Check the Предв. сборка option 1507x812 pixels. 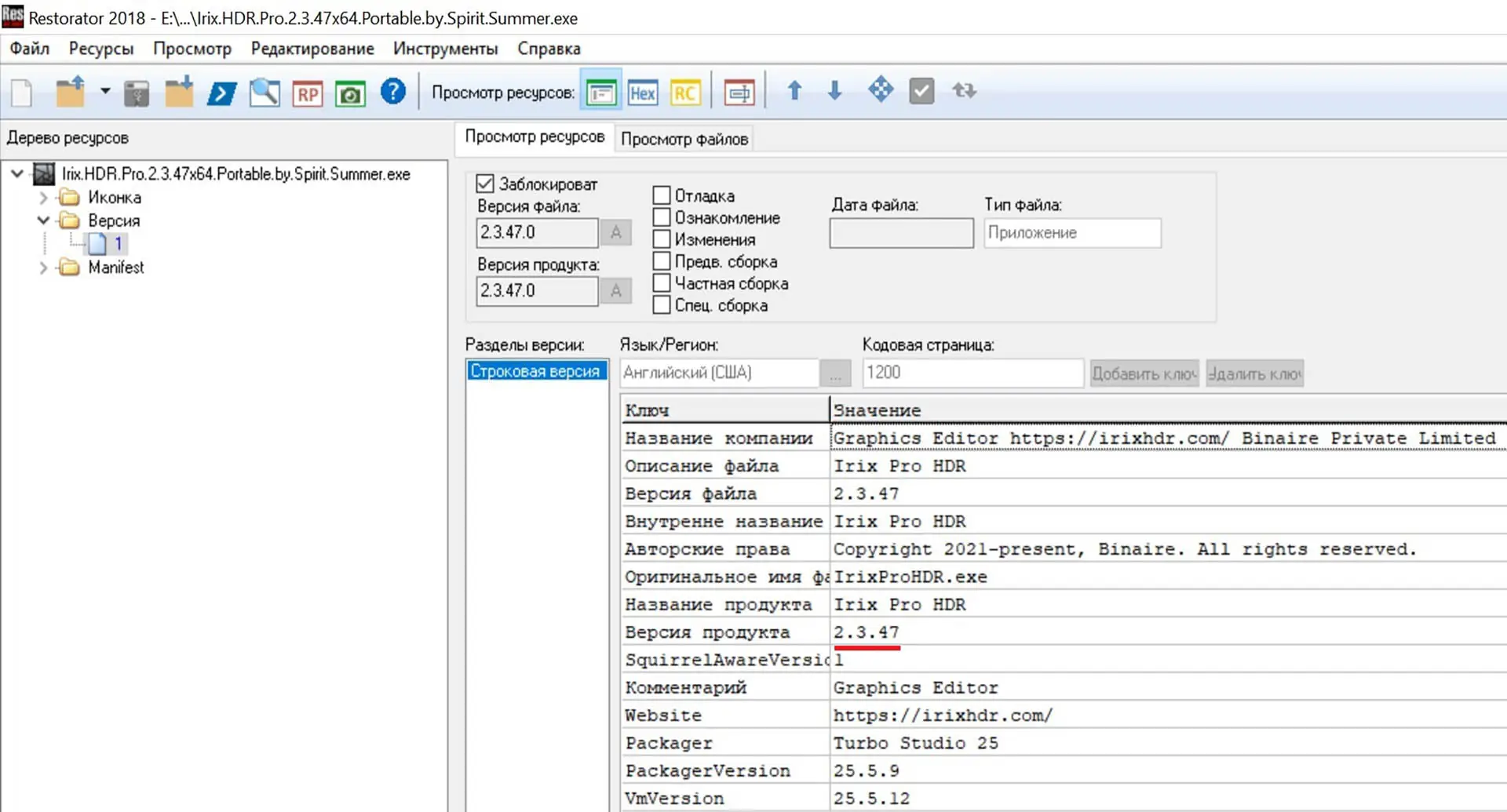pyautogui.click(x=662, y=261)
